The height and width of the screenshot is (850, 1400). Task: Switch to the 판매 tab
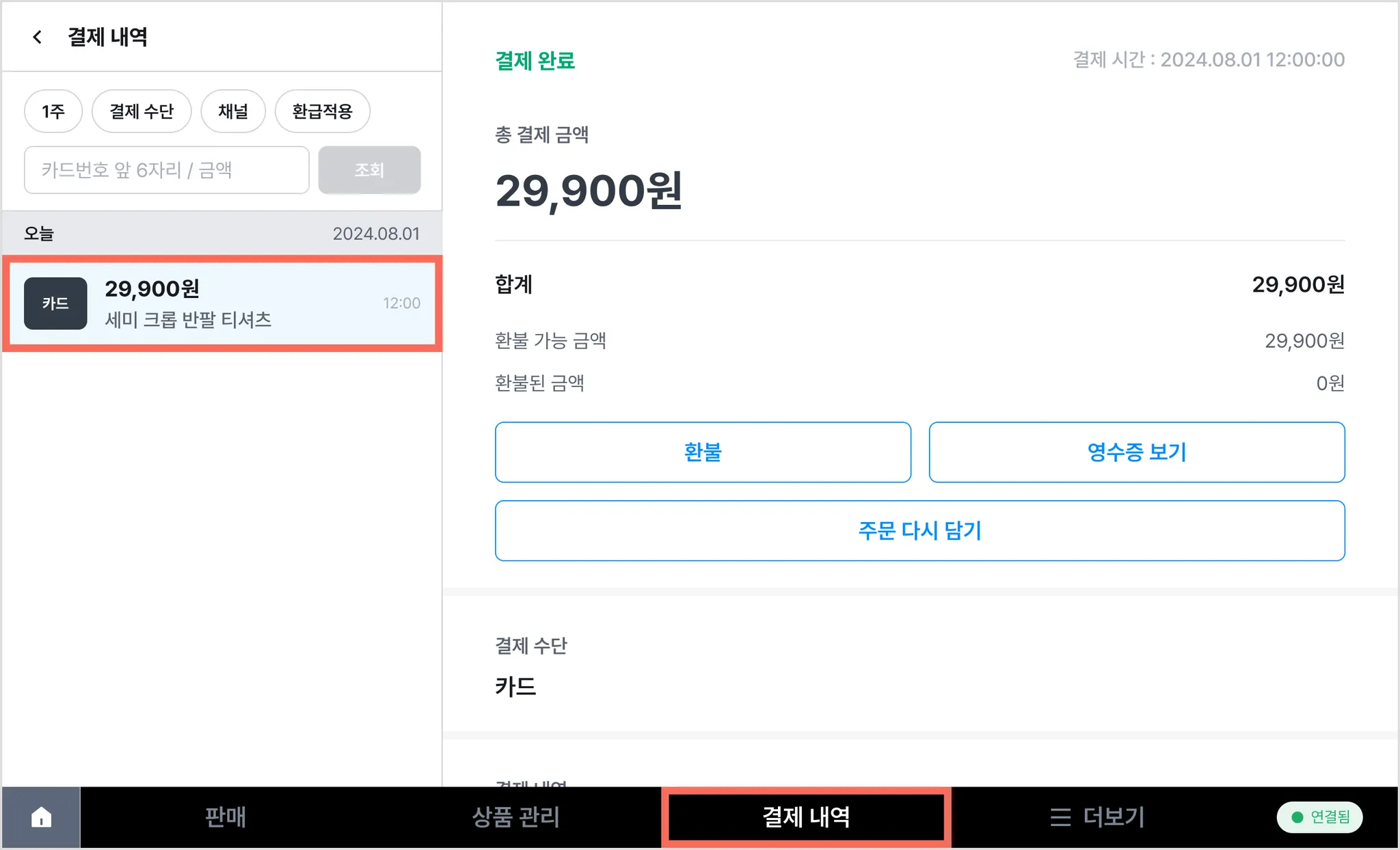[x=225, y=817]
